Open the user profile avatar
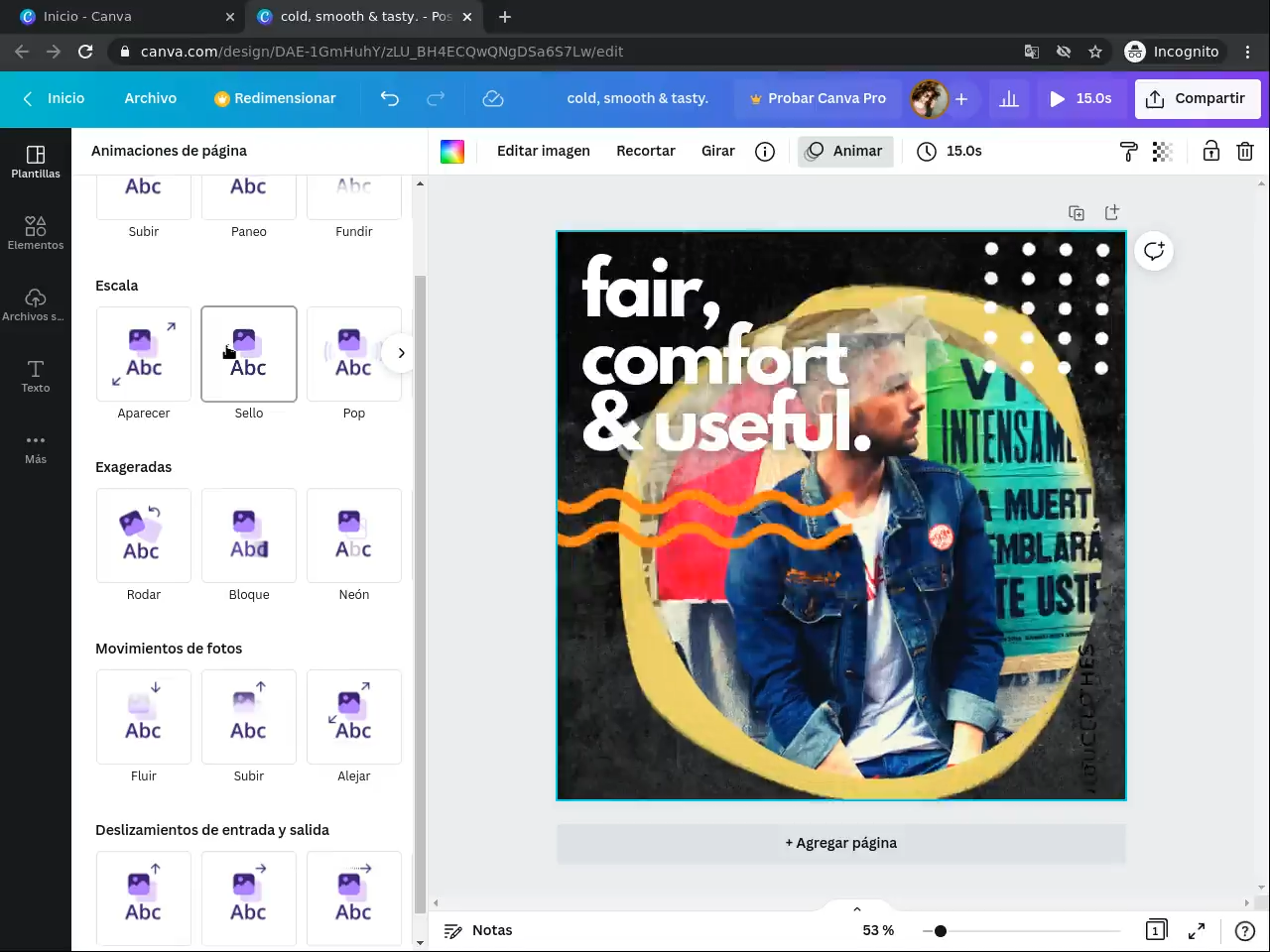This screenshot has height=952, width=1270. [x=930, y=98]
